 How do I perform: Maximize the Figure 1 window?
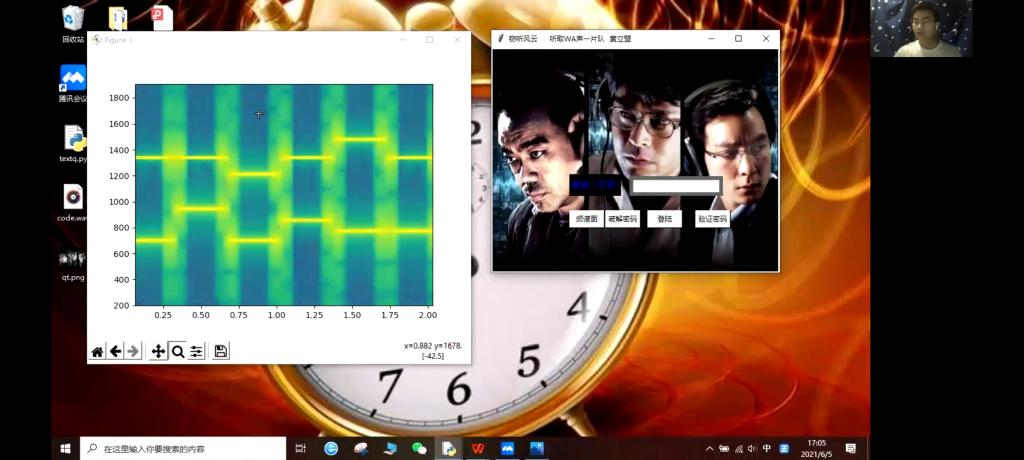click(430, 40)
